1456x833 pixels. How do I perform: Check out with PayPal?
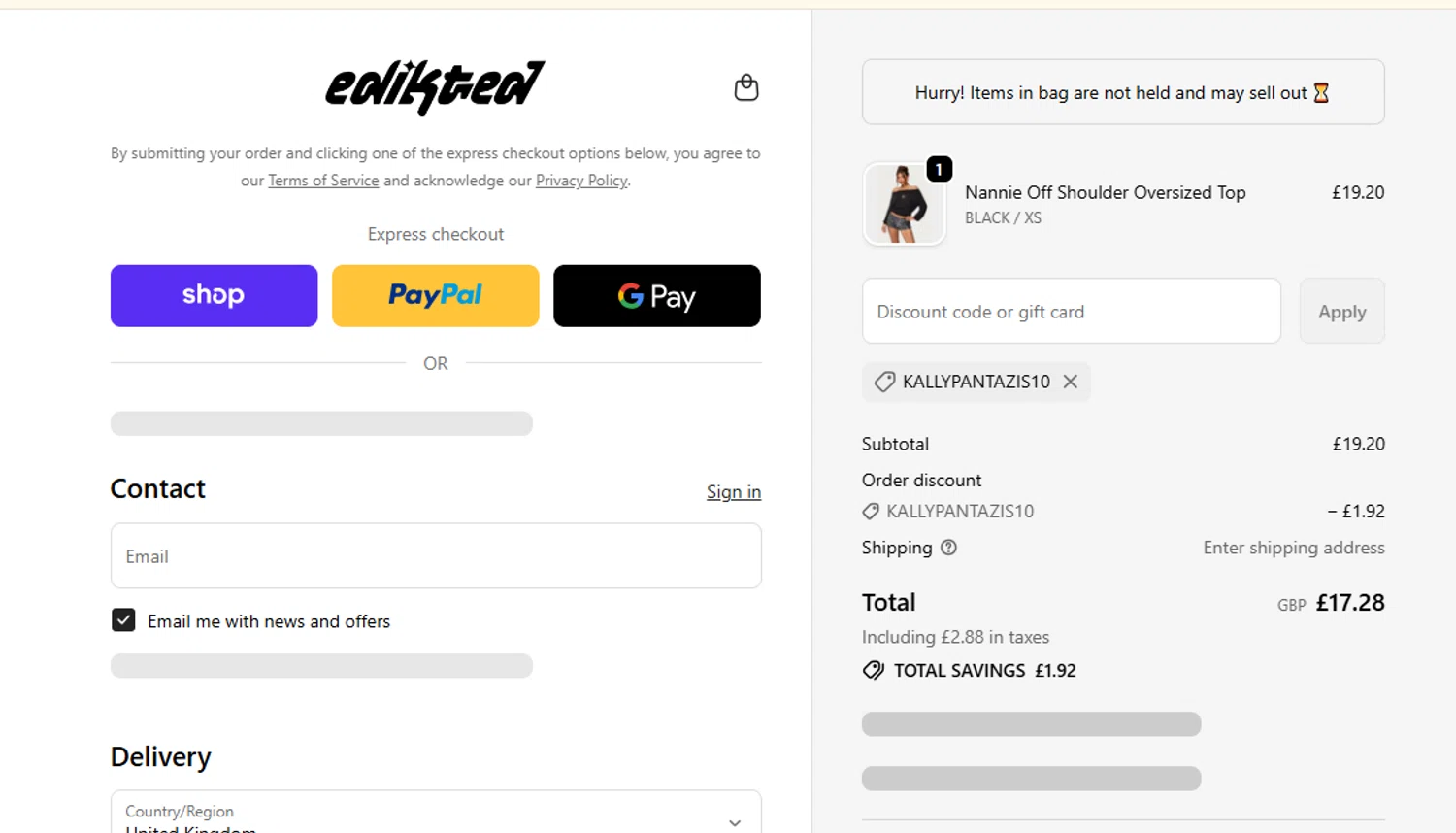tap(435, 295)
